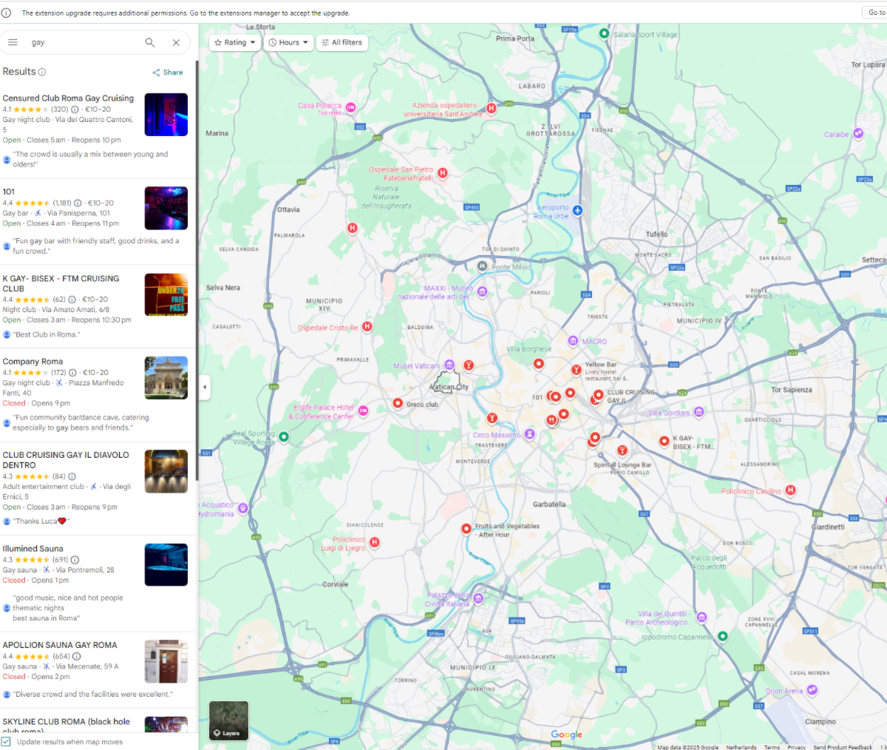This screenshot has height=750, width=887.
Task: Click the Circo Massimo attraction marker
Action: pos(529,434)
